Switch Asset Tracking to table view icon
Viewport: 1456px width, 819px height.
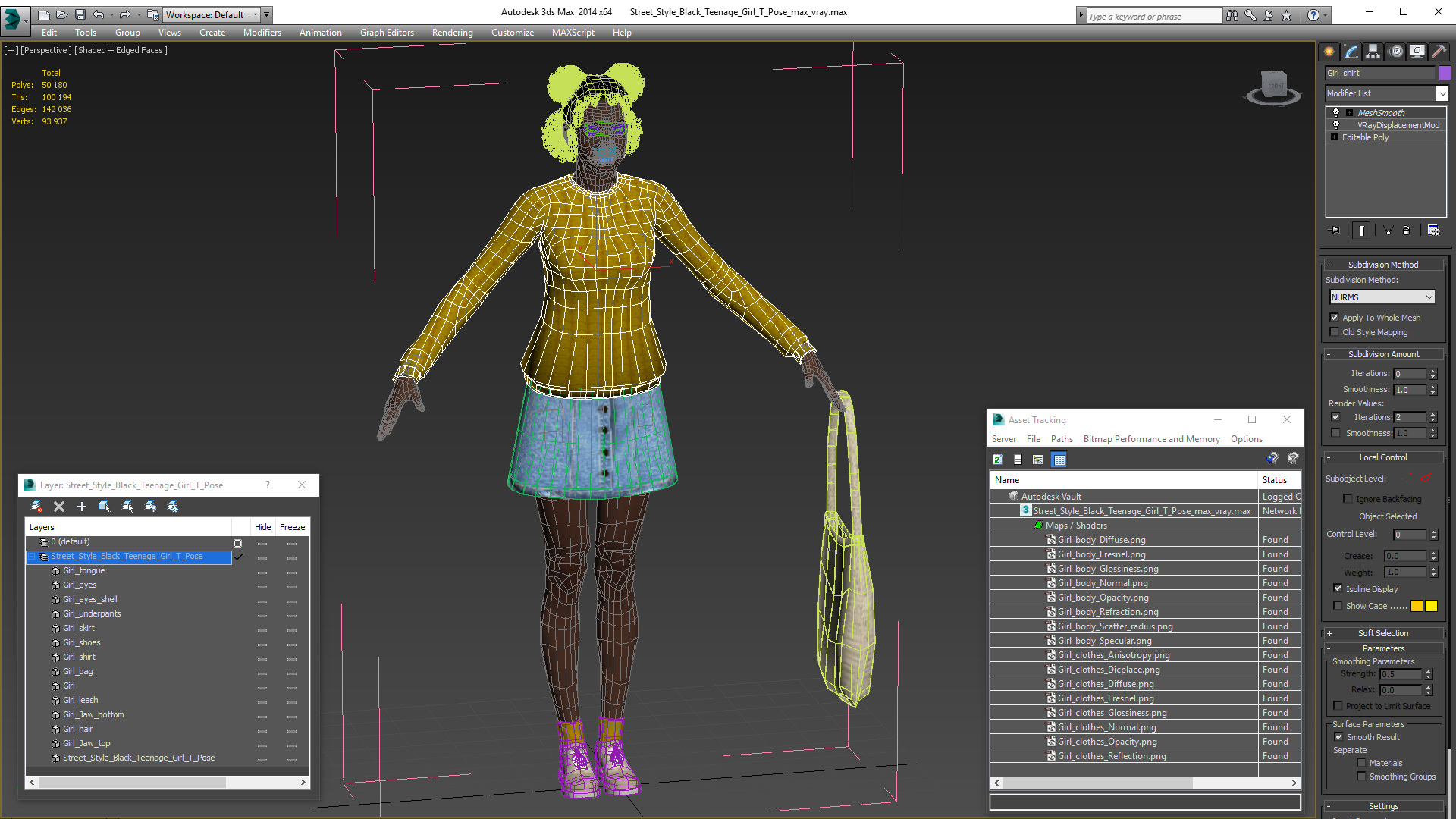pyautogui.click(x=1059, y=460)
